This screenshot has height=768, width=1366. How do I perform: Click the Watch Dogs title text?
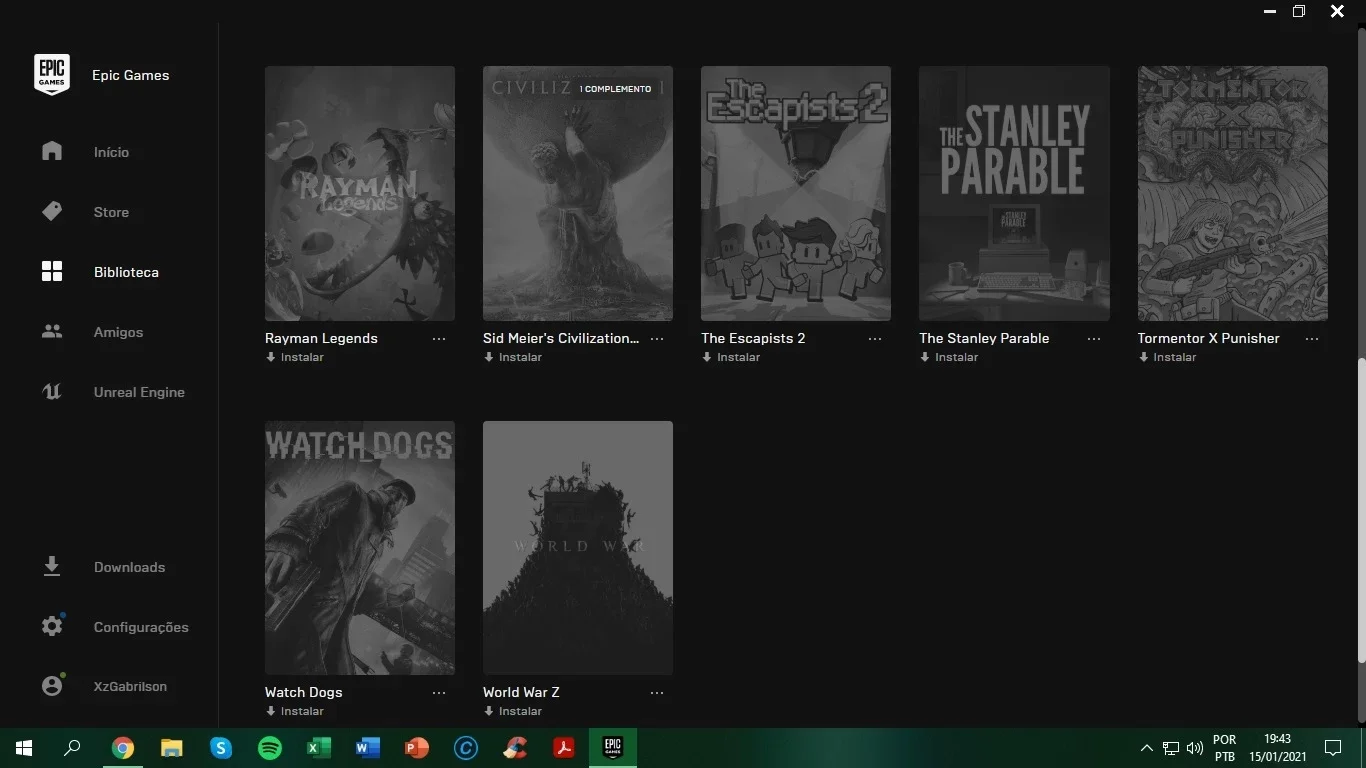point(303,692)
